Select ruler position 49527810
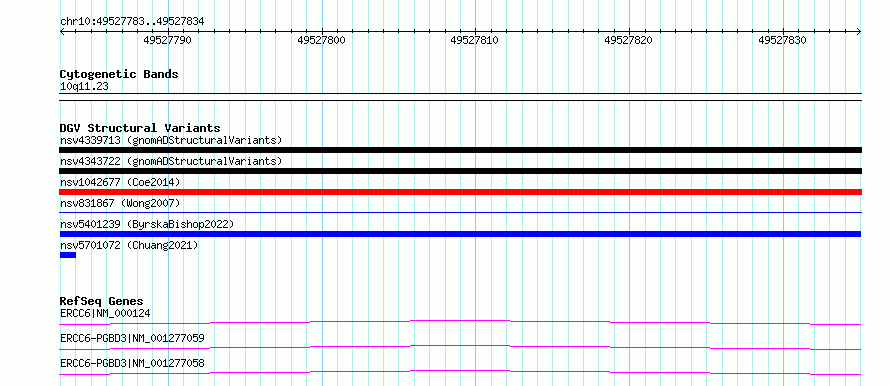This screenshot has height=386, width=890. point(475,40)
